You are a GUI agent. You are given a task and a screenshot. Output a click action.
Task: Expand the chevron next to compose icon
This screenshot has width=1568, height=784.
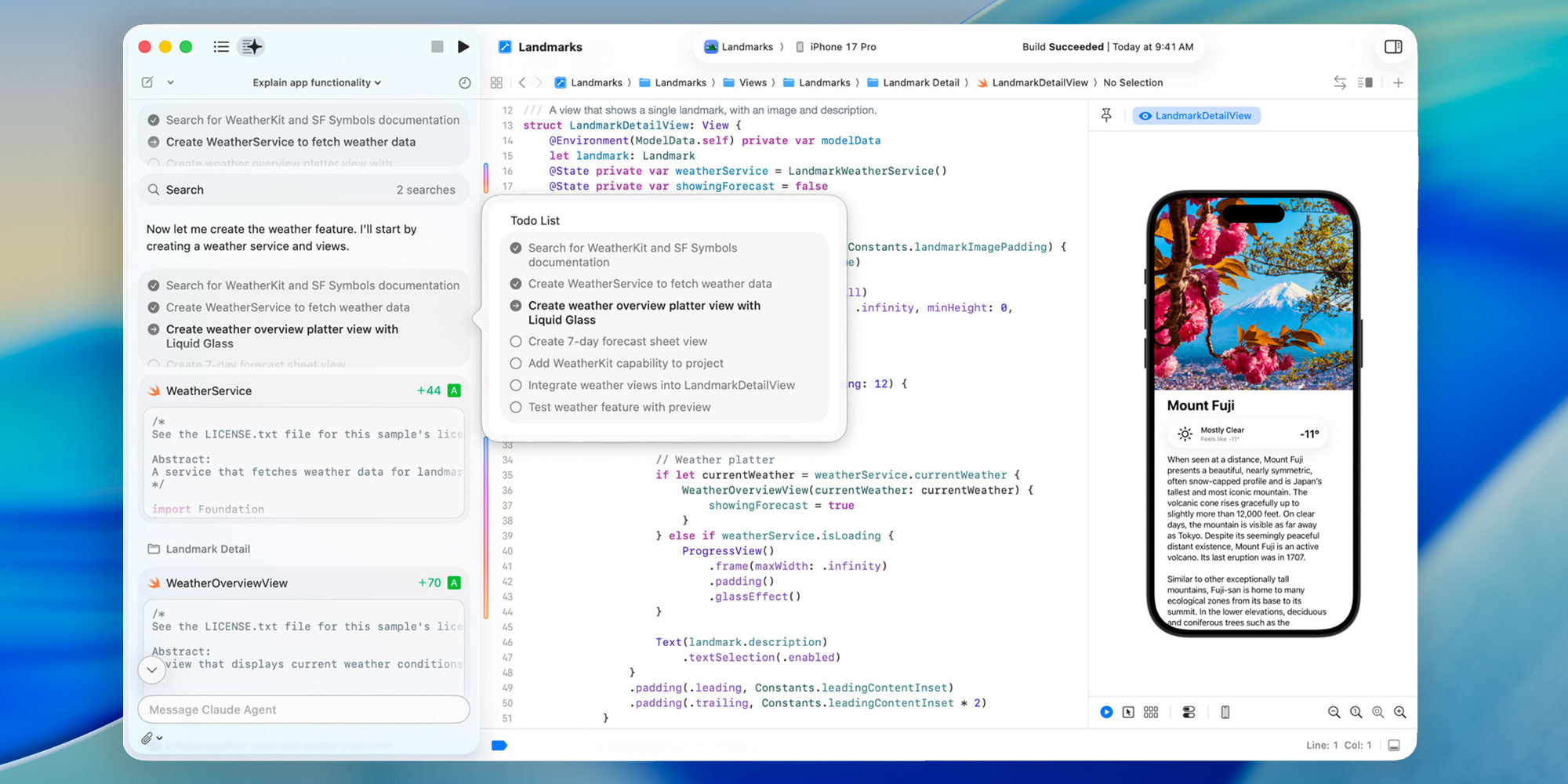click(x=170, y=82)
